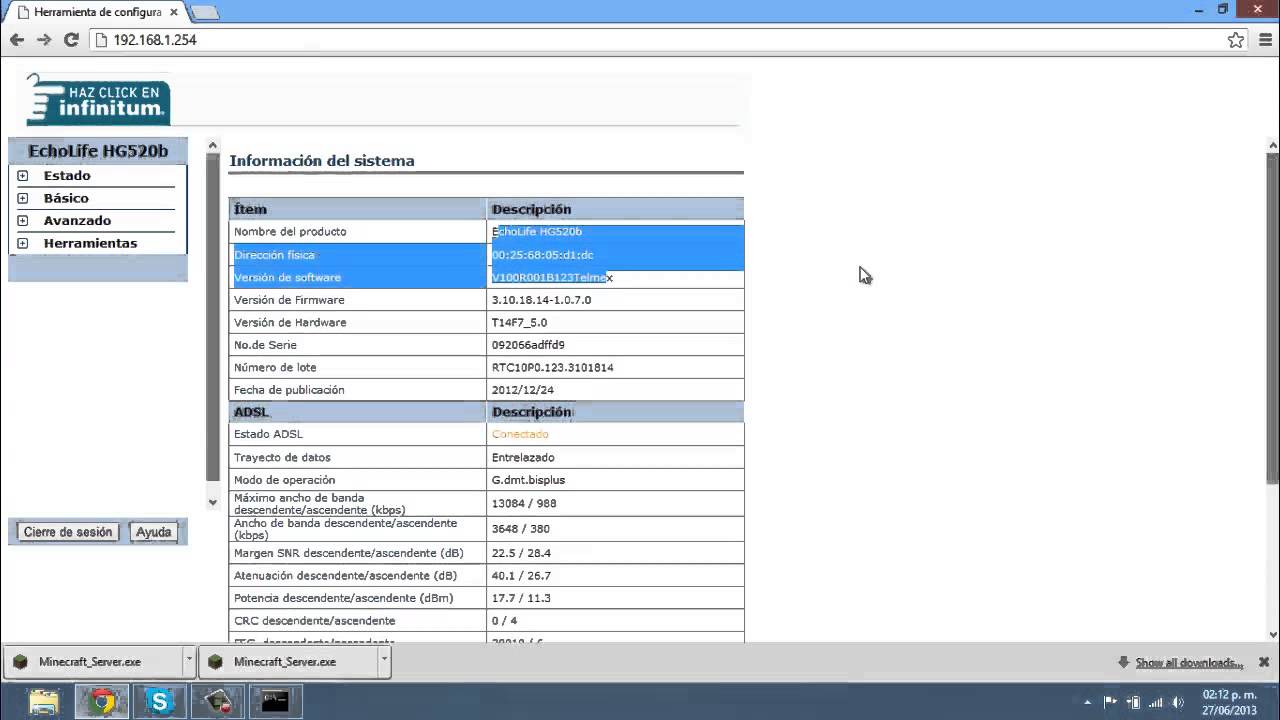Click the Información del sistema heading
This screenshot has width=1280, height=720.
pyautogui.click(x=321, y=160)
